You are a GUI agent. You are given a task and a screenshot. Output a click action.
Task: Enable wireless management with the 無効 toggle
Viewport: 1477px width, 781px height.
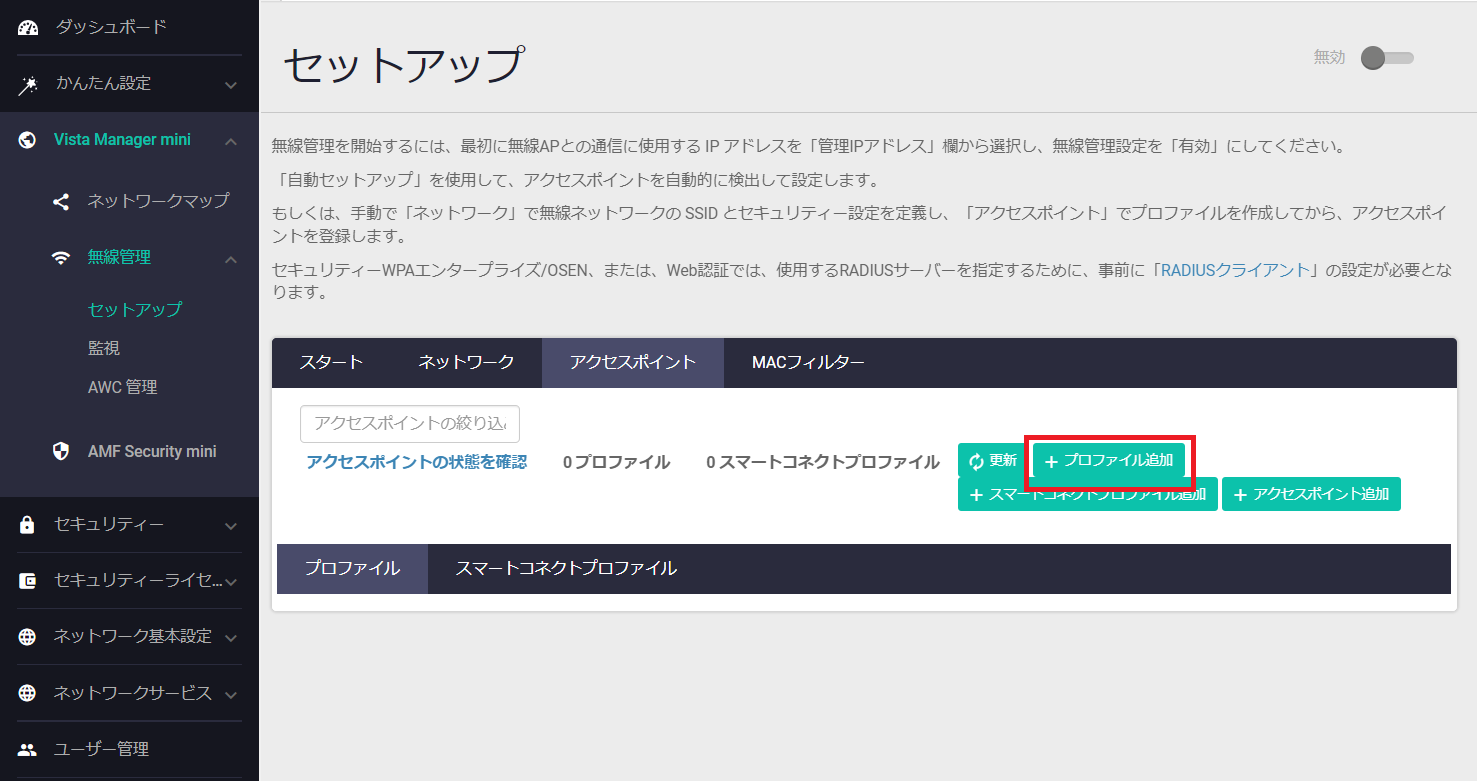[x=1386, y=58]
